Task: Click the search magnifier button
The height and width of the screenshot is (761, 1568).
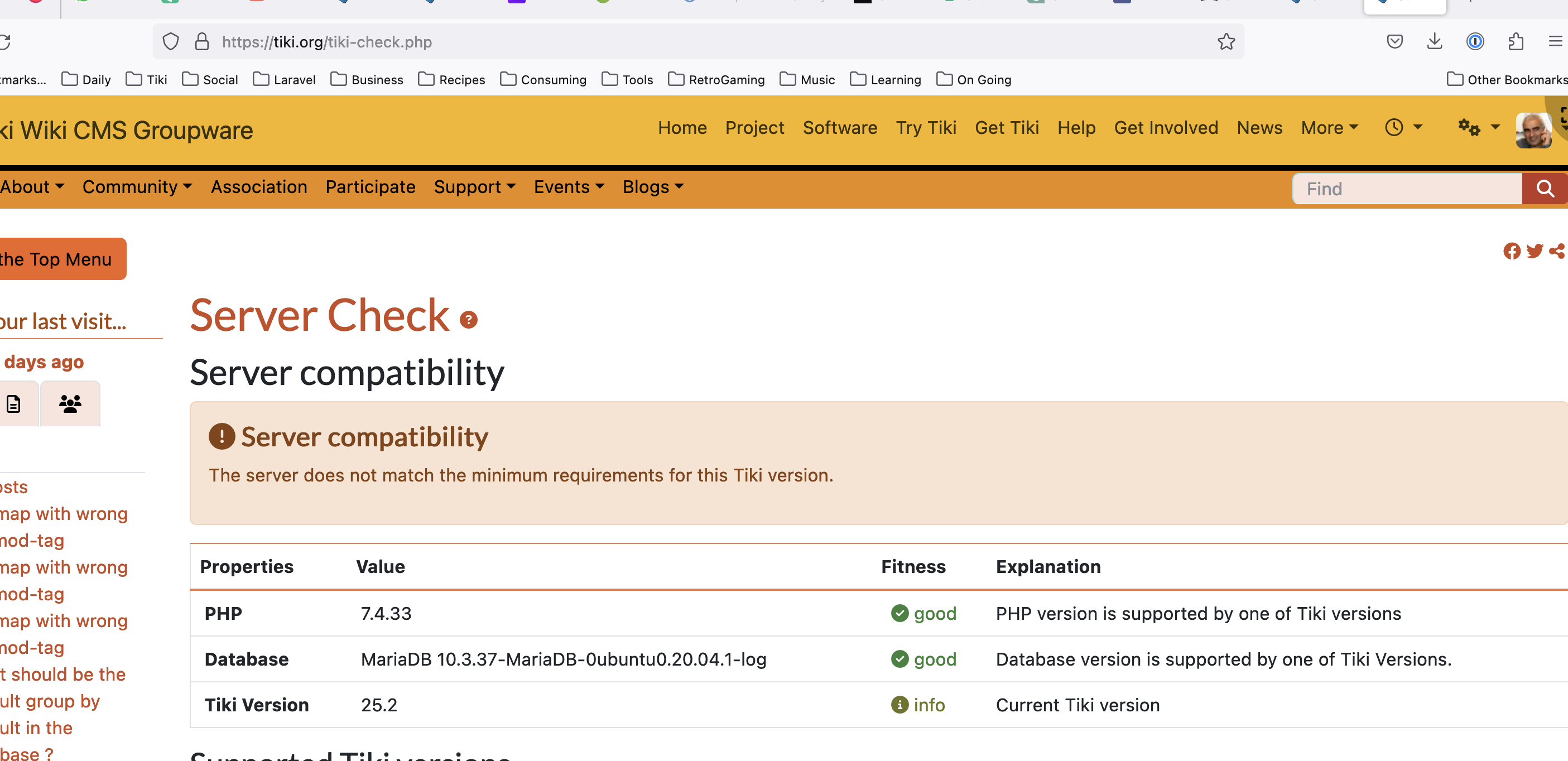Action: 1545,189
